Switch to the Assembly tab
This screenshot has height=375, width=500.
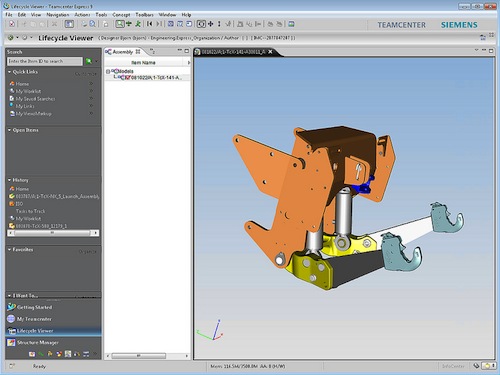pyautogui.click(x=123, y=52)
